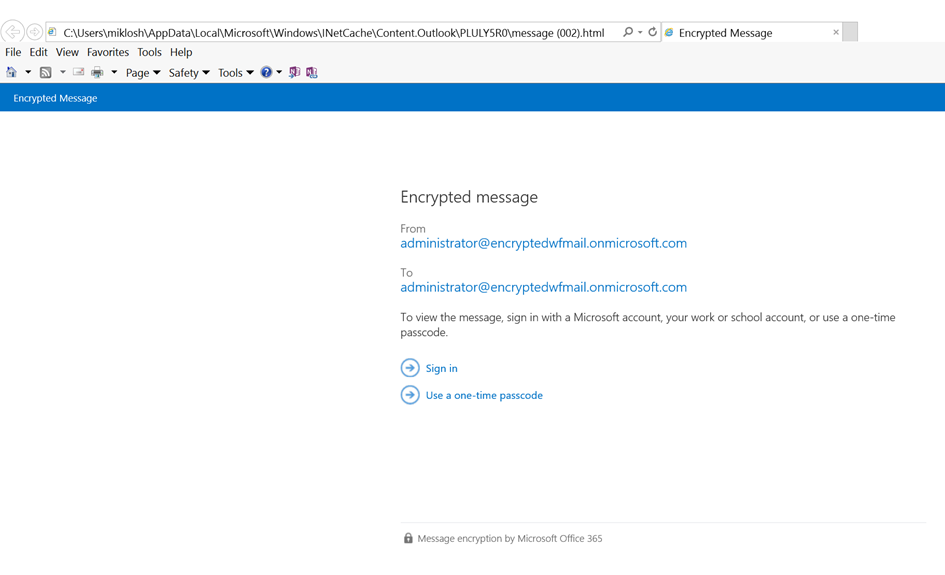Open the File menu

(x=13, y=52)
